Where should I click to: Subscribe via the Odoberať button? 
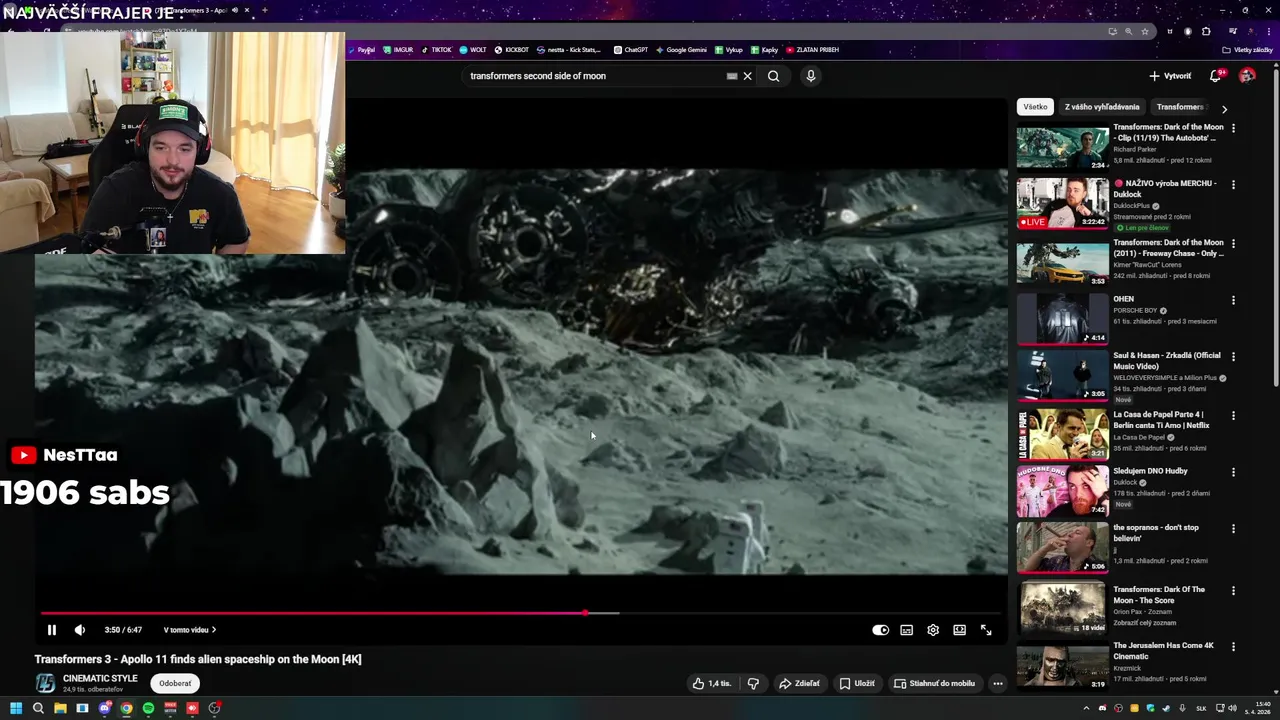pos(175,684)
